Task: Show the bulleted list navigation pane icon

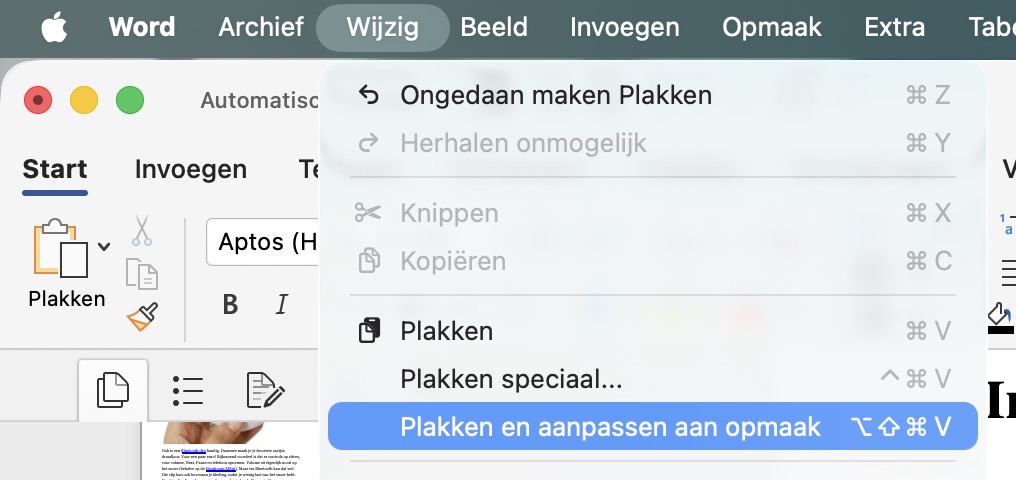Action: click(x=187, y=390)
